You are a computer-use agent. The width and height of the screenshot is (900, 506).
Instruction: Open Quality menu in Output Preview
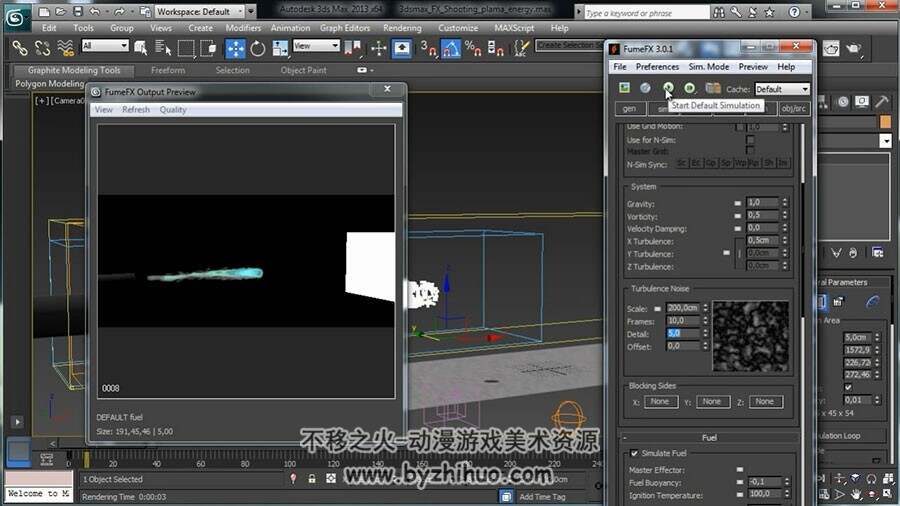(173, 110)
